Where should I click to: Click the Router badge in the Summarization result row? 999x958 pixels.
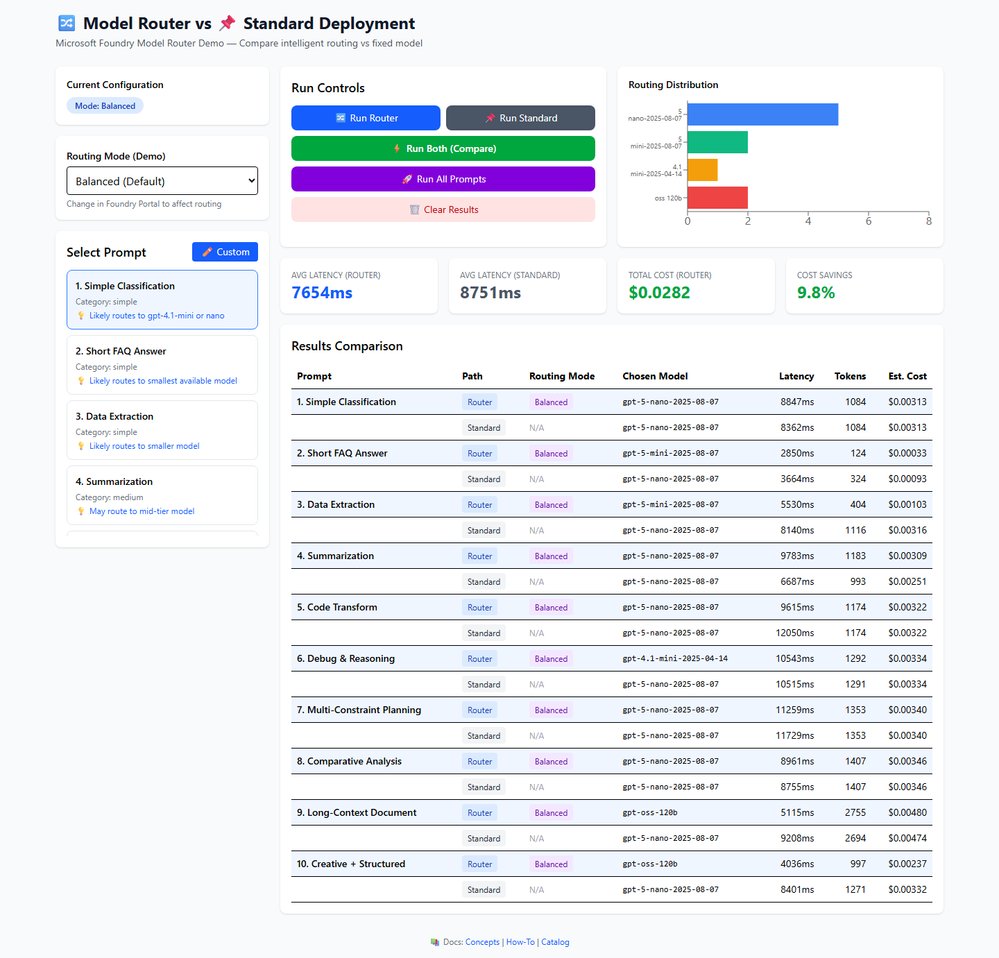pos(478,556)
